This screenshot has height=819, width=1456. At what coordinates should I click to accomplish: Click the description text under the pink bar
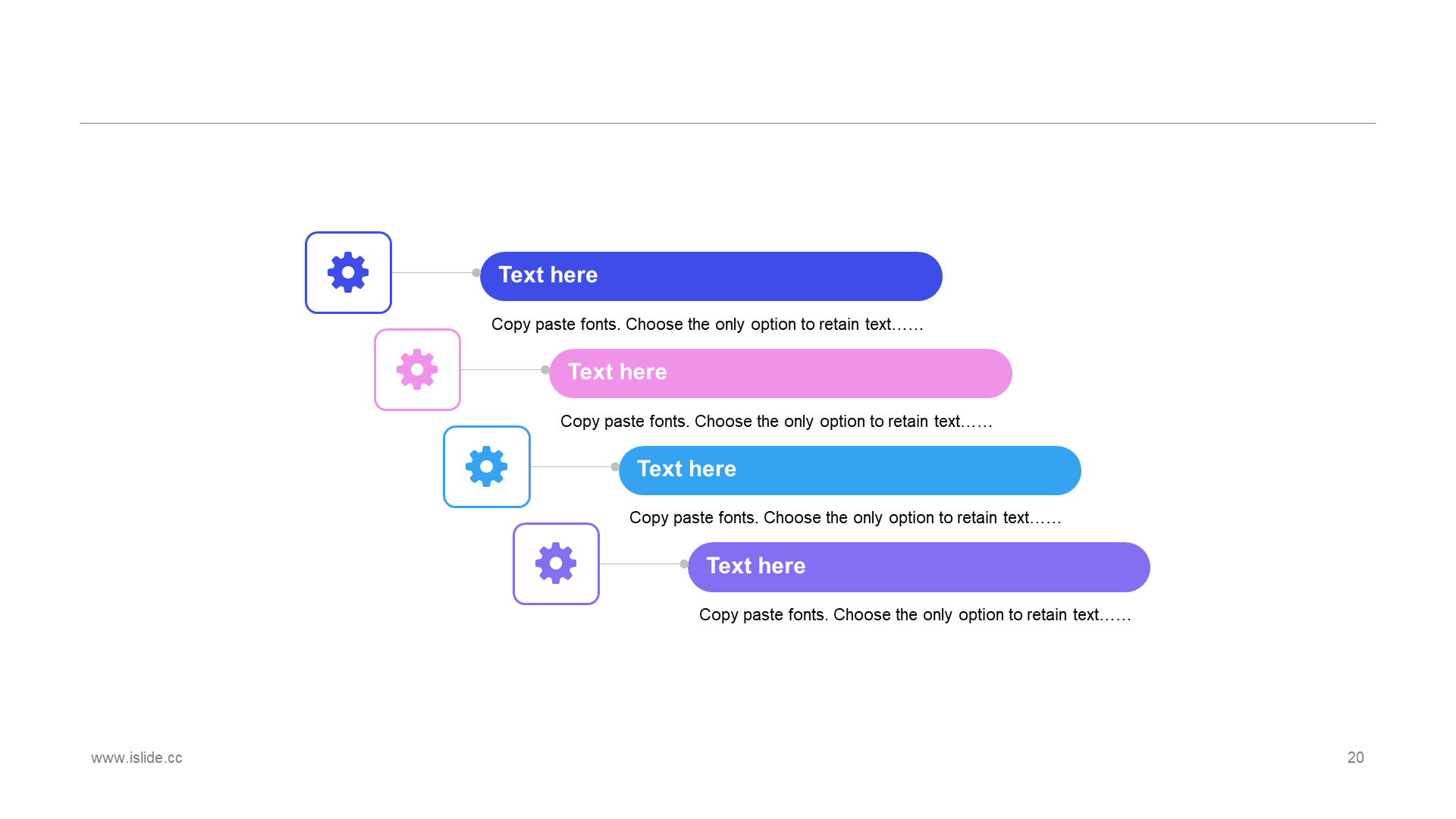pos(777,422)
